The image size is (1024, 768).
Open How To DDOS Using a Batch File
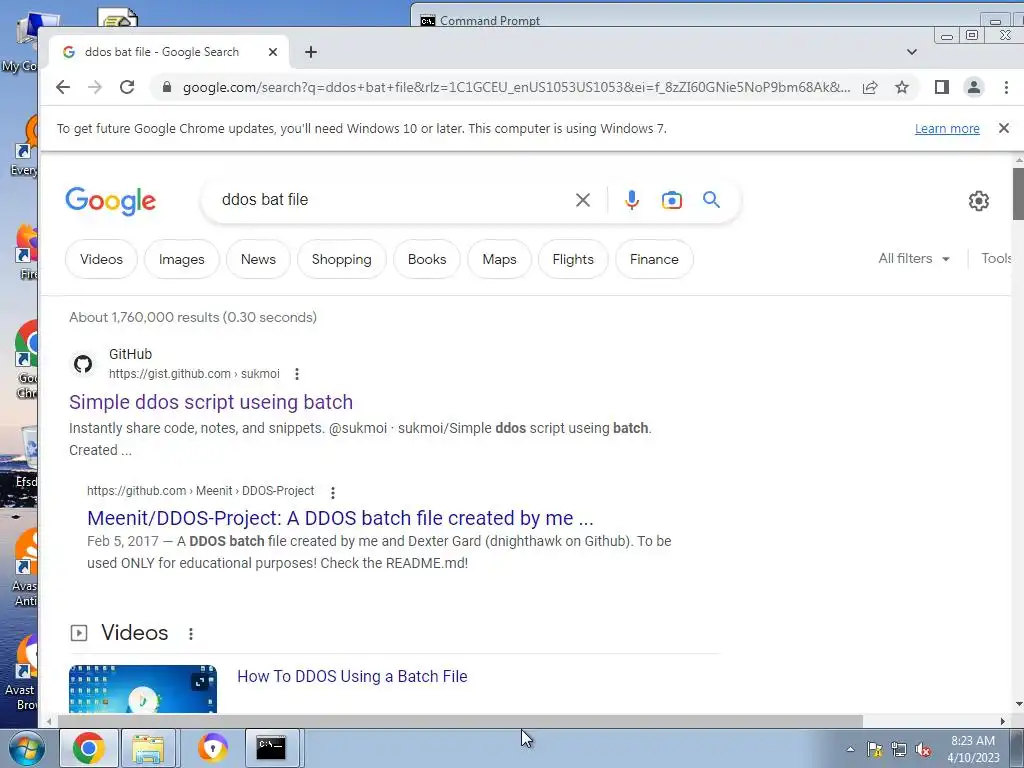[x=352, y=677]
